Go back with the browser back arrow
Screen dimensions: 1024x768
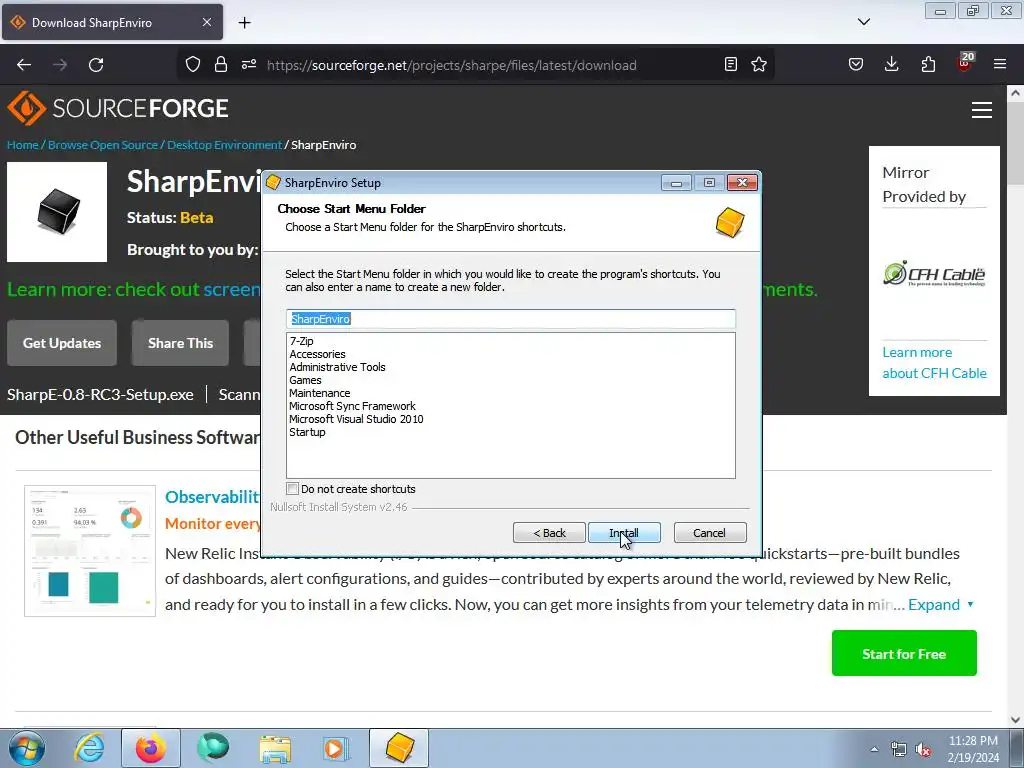point(24,65)
